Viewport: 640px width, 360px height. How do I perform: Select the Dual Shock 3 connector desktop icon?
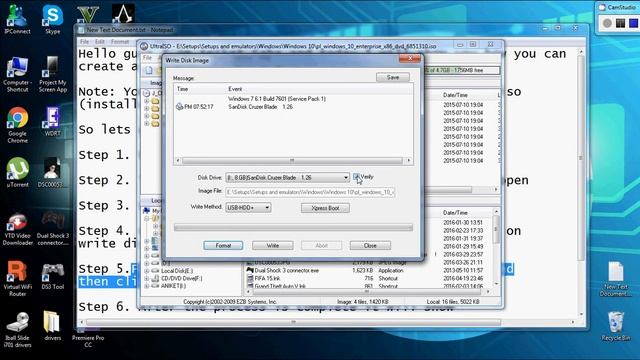[x=53, y=229]
